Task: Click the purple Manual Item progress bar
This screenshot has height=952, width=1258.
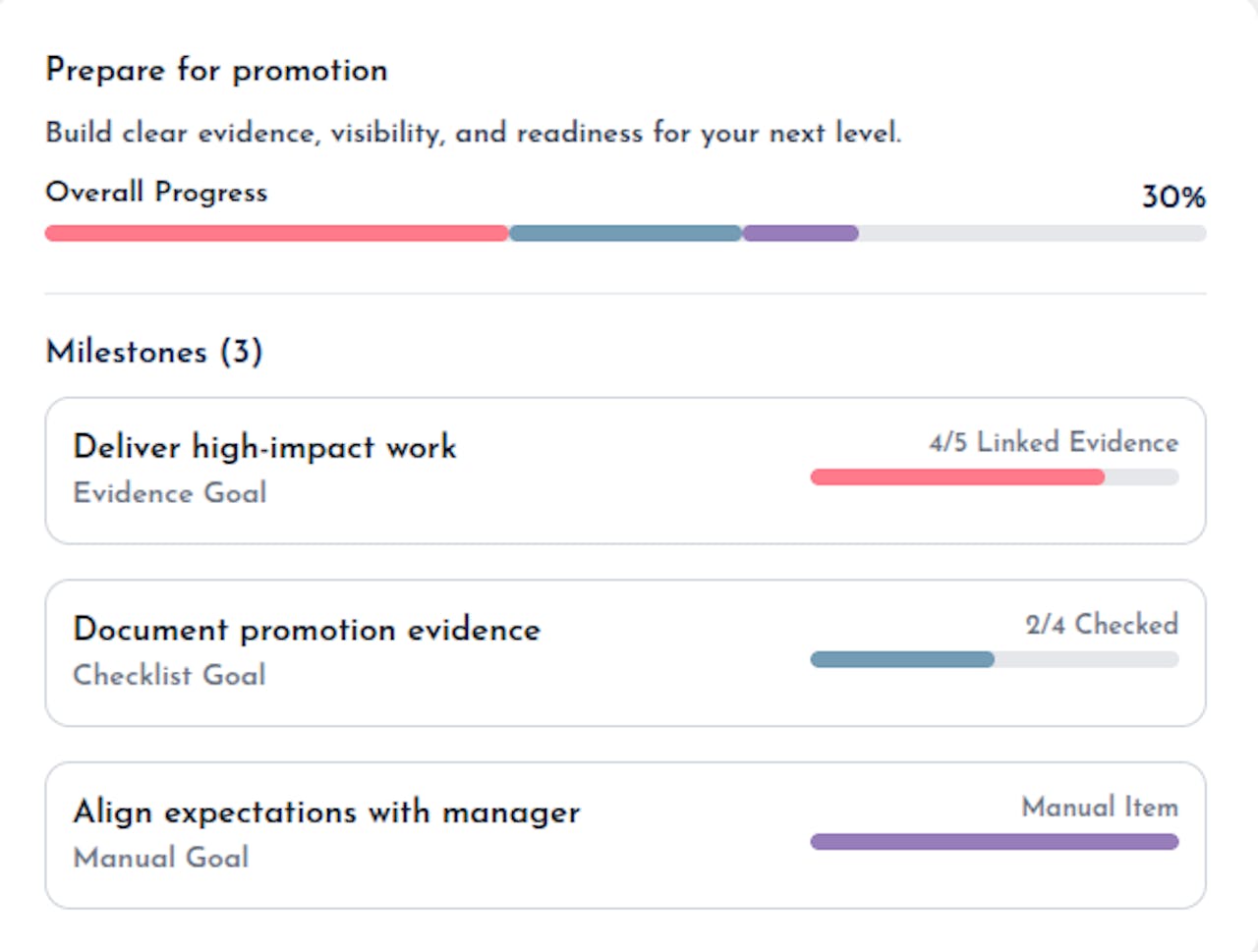Action: (994, 842)
